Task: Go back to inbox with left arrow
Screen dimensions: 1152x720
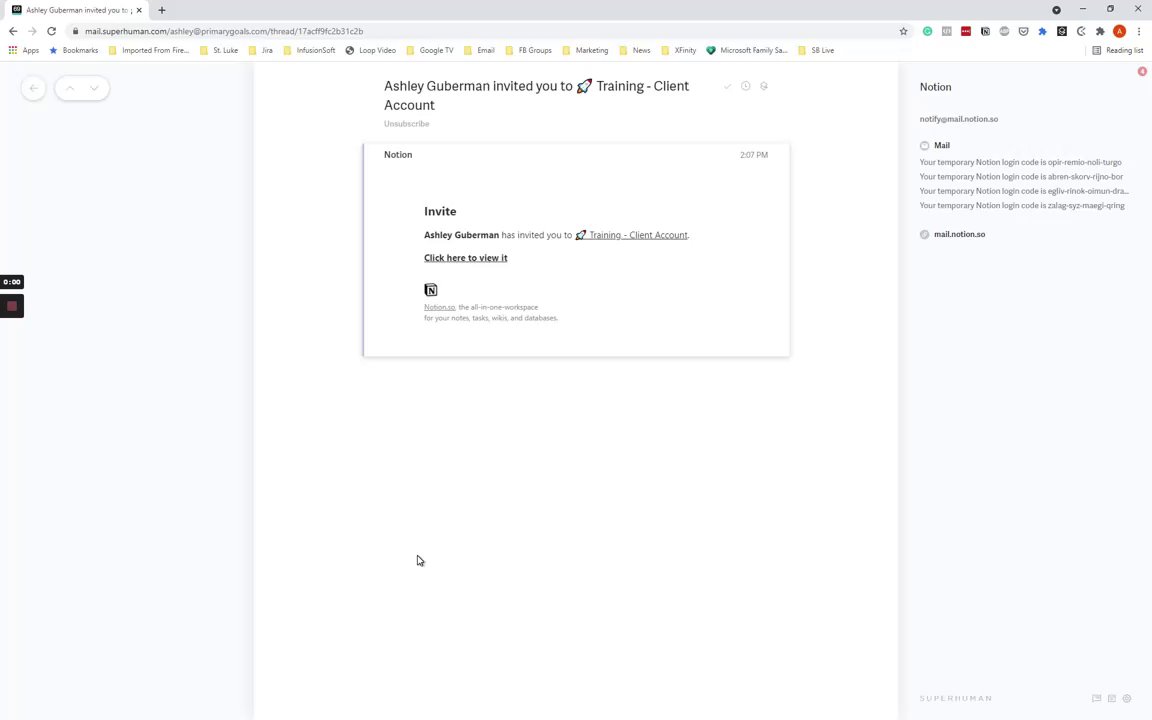Action: pyautogui.click(x=34, y=88)
